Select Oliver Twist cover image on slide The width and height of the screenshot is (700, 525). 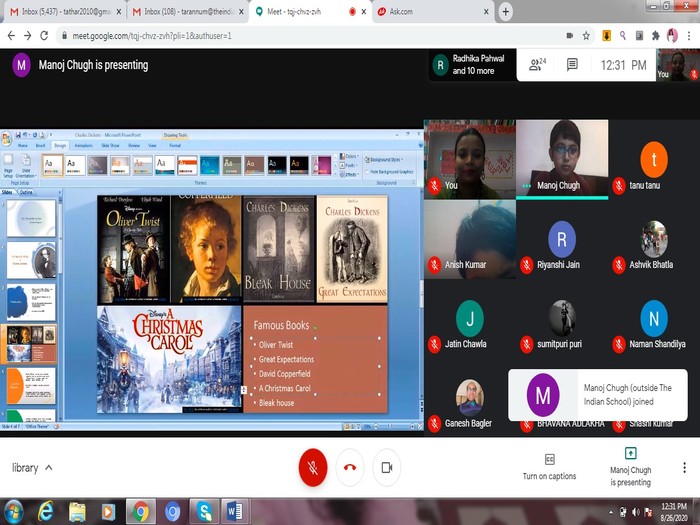(133, 249)
